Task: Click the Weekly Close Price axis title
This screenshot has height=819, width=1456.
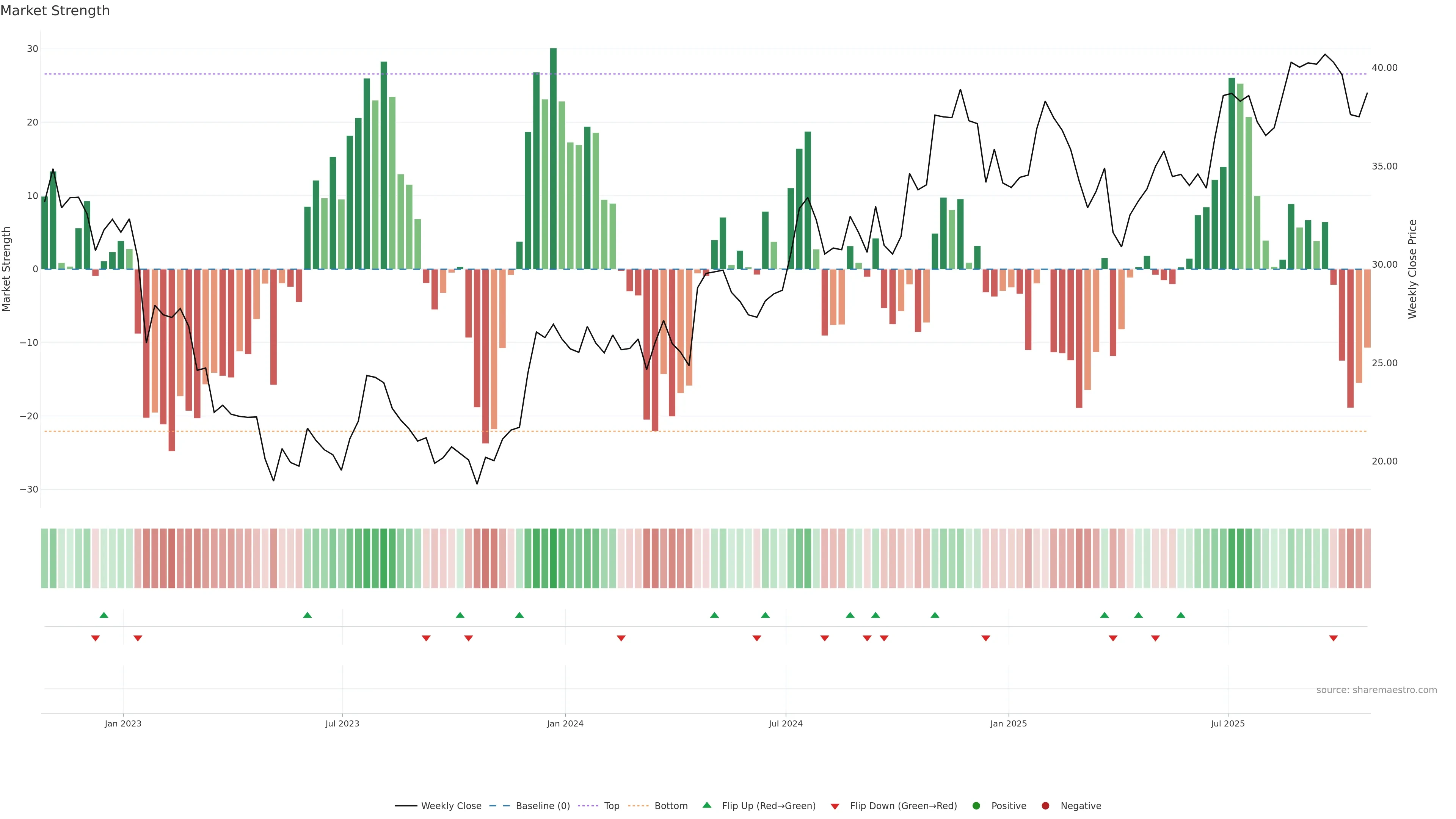Action: (1412, 269)
